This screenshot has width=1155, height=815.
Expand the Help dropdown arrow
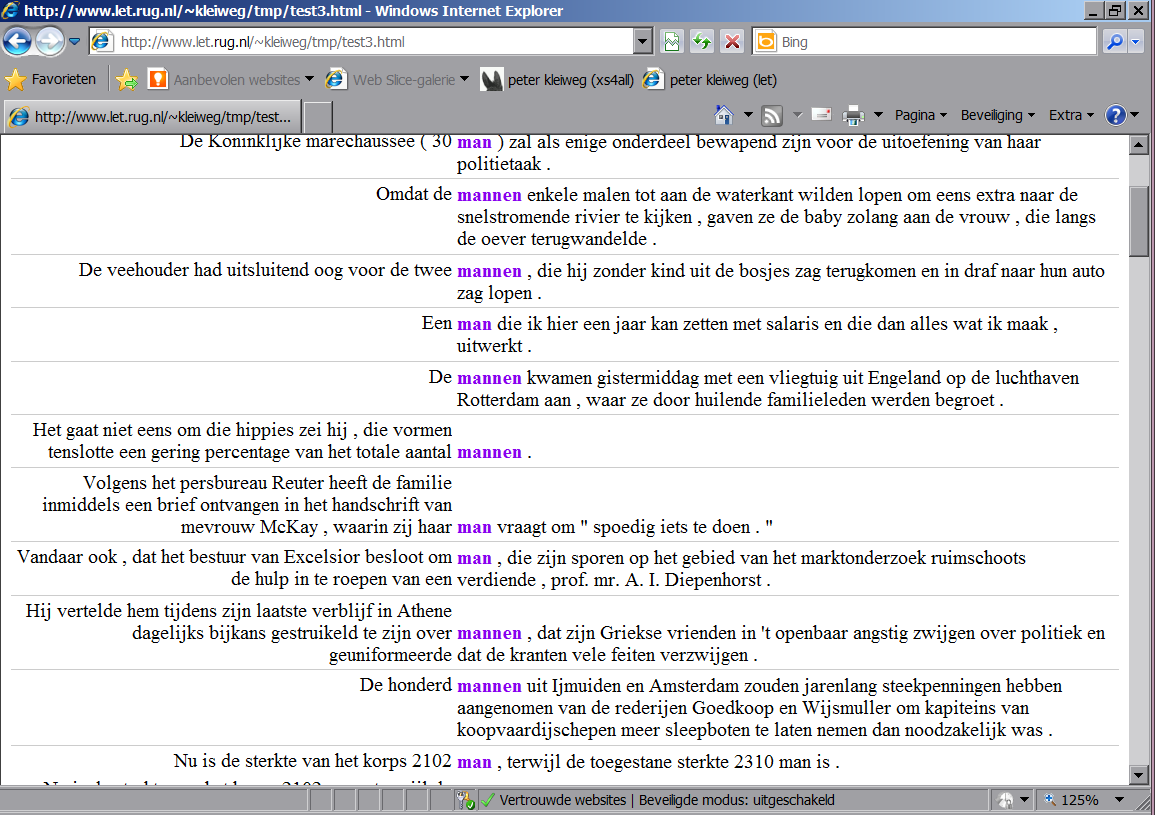tap(1135, 115)
